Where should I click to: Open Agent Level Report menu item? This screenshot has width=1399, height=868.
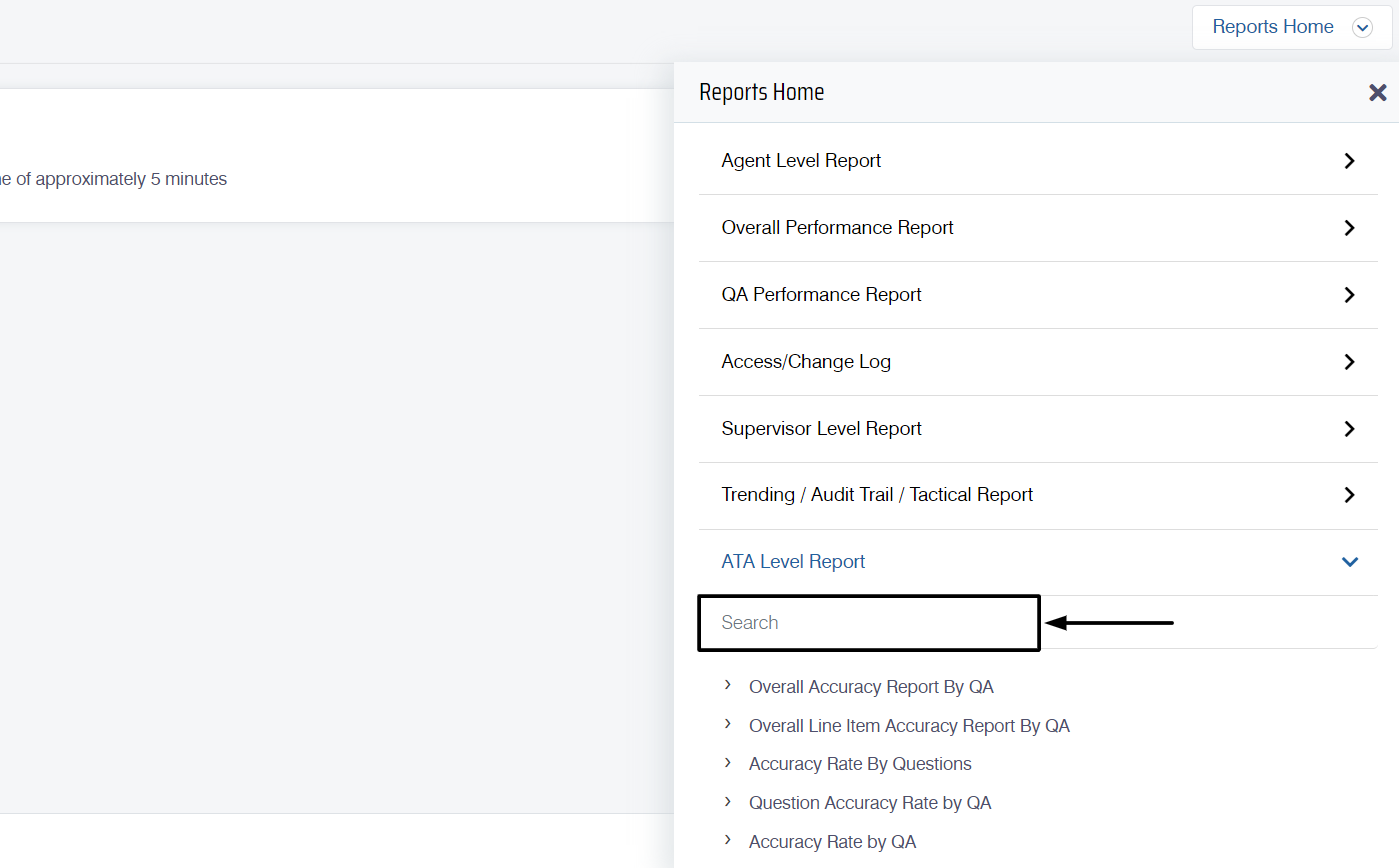[1038, 161]
